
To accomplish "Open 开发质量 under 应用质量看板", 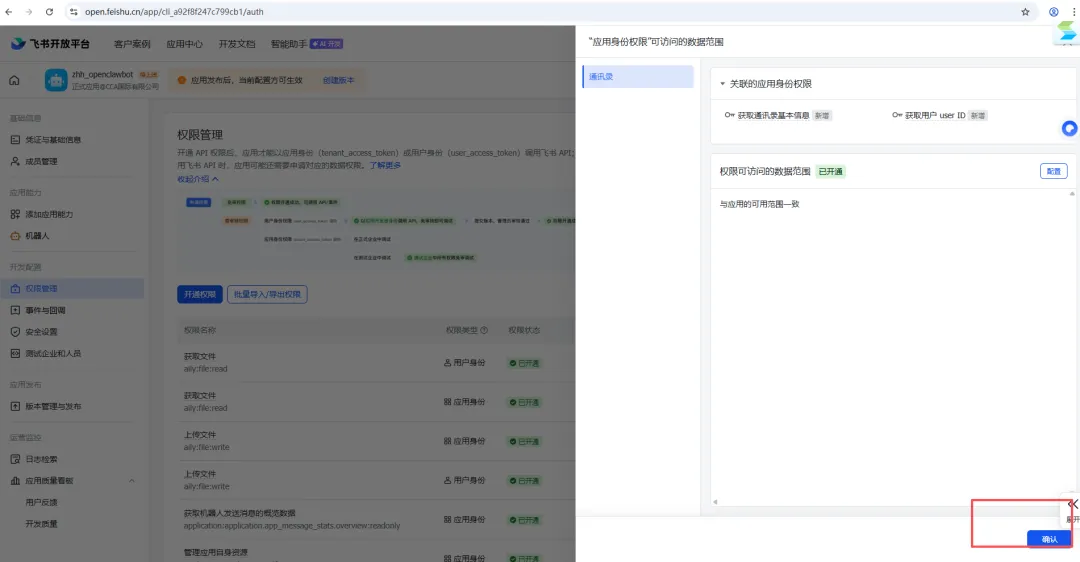I will point(41,524).
